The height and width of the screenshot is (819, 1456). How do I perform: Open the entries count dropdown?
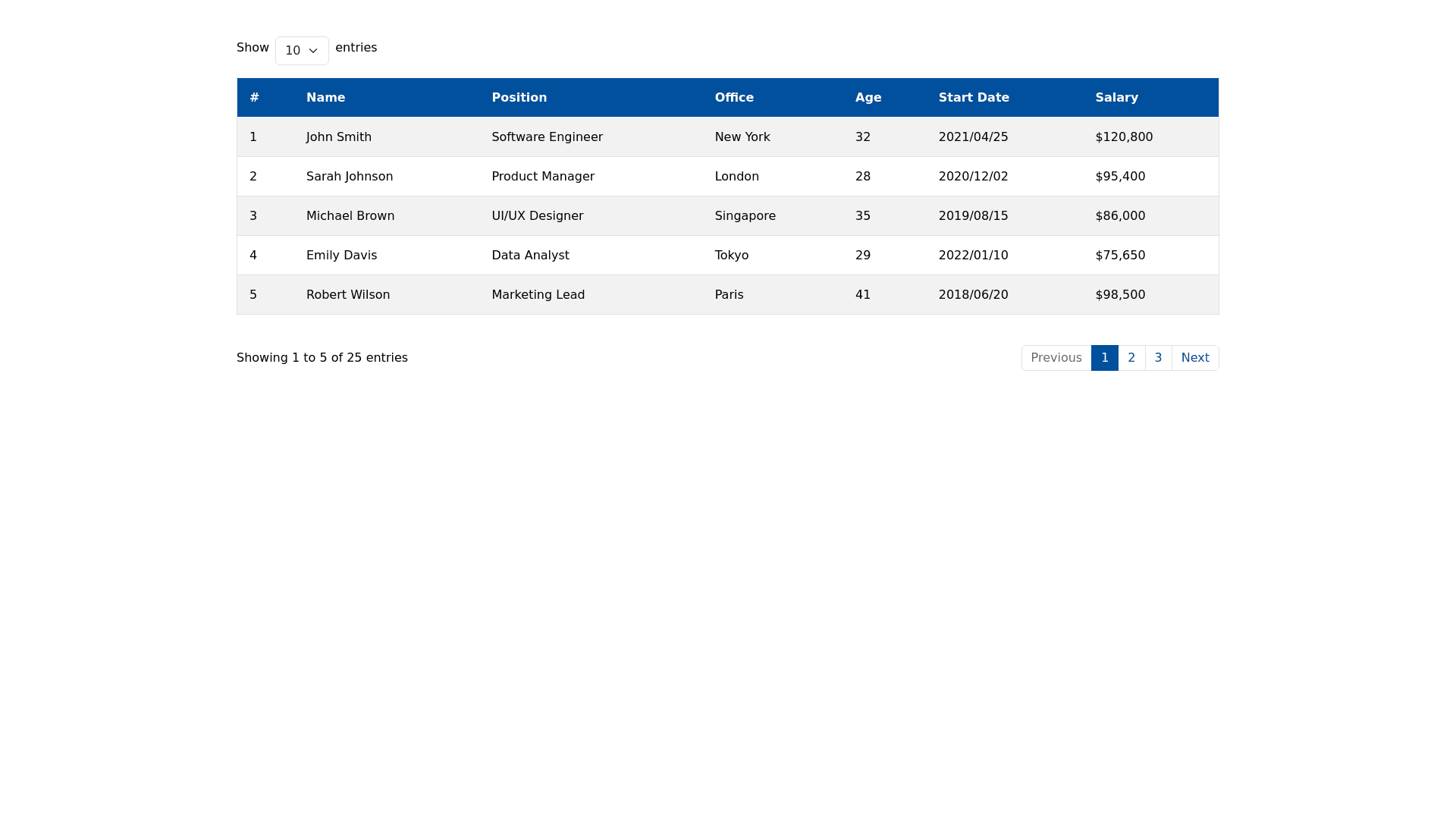[x=302, y=51]
